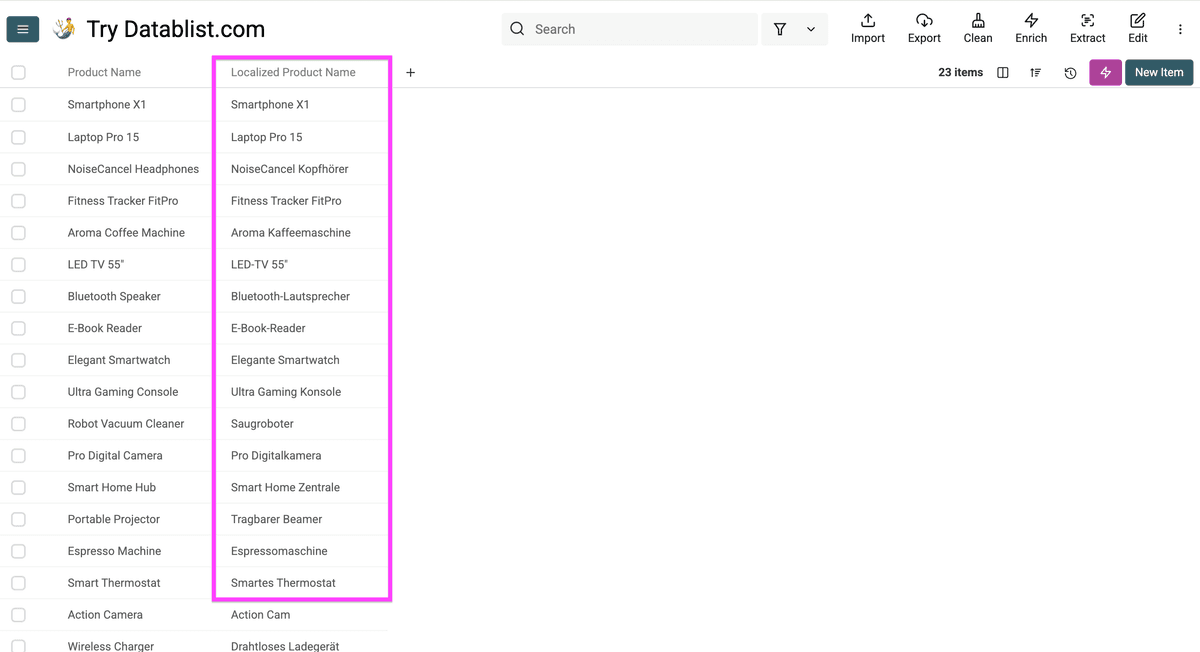Tick the checkbox for Smartphone X1
Image resolution: width=1200 pixels, height=652 pixels.
click(18, 104)
